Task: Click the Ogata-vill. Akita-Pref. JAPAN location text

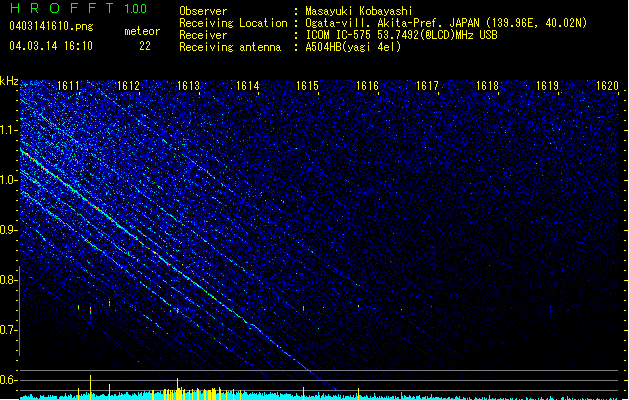Action: click(446, 23)
